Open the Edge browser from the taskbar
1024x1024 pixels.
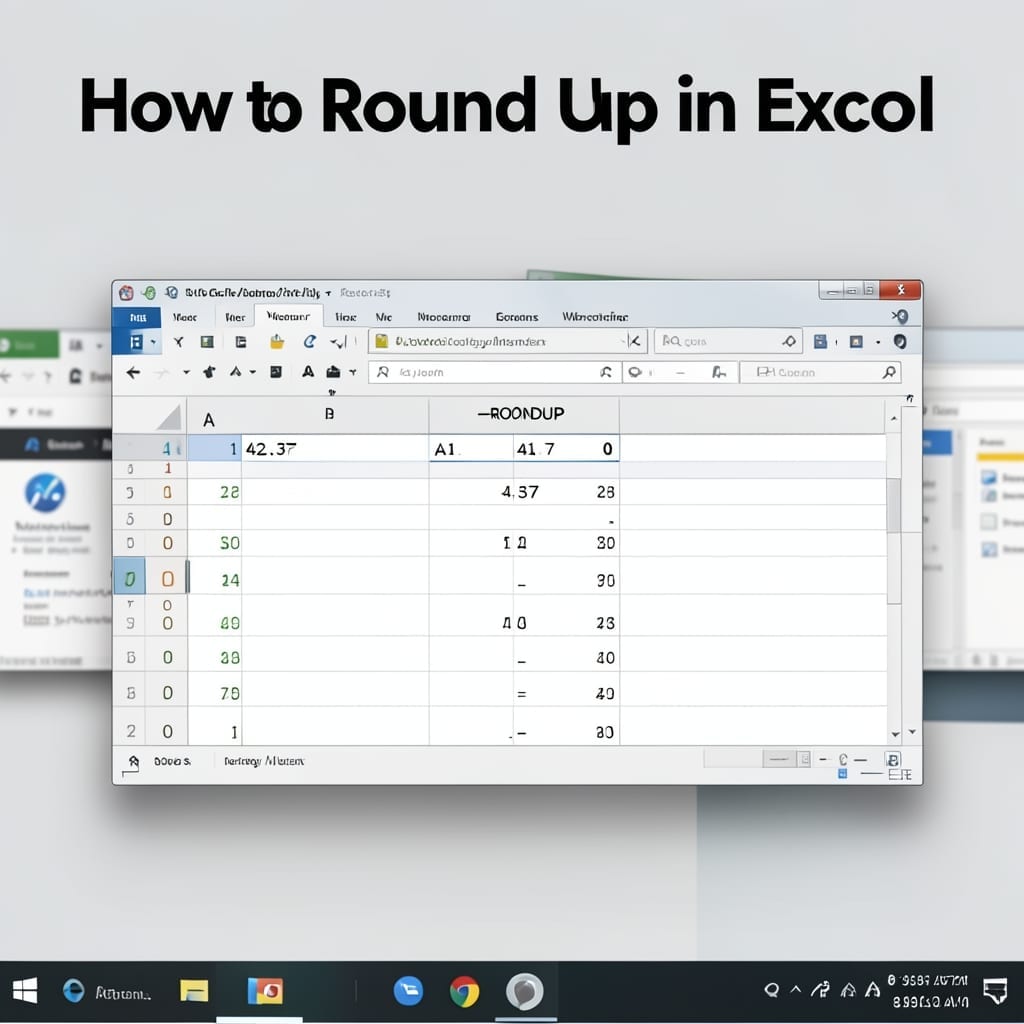pyautogui.click(x=74, y=991)
